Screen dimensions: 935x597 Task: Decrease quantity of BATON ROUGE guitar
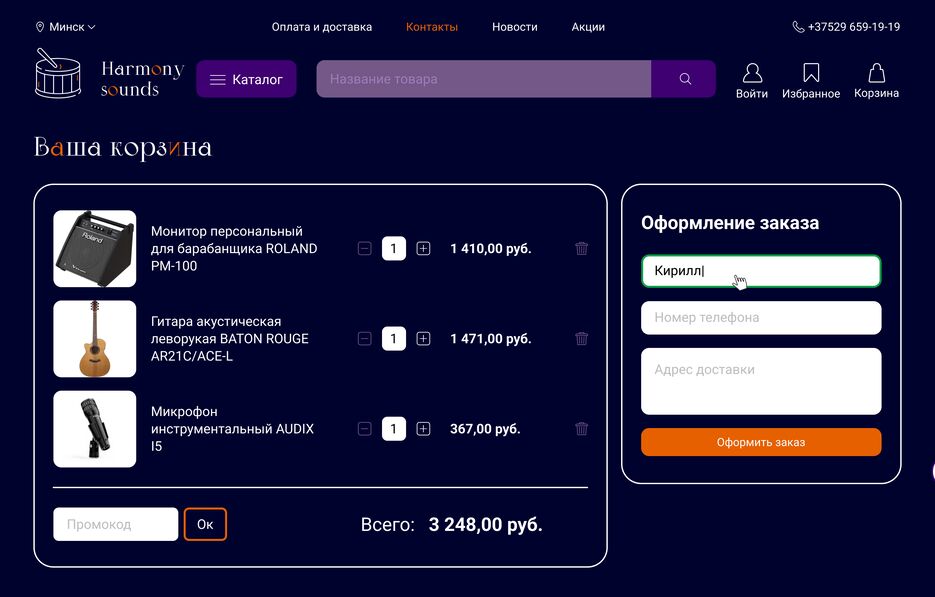[x=364, y=339]
